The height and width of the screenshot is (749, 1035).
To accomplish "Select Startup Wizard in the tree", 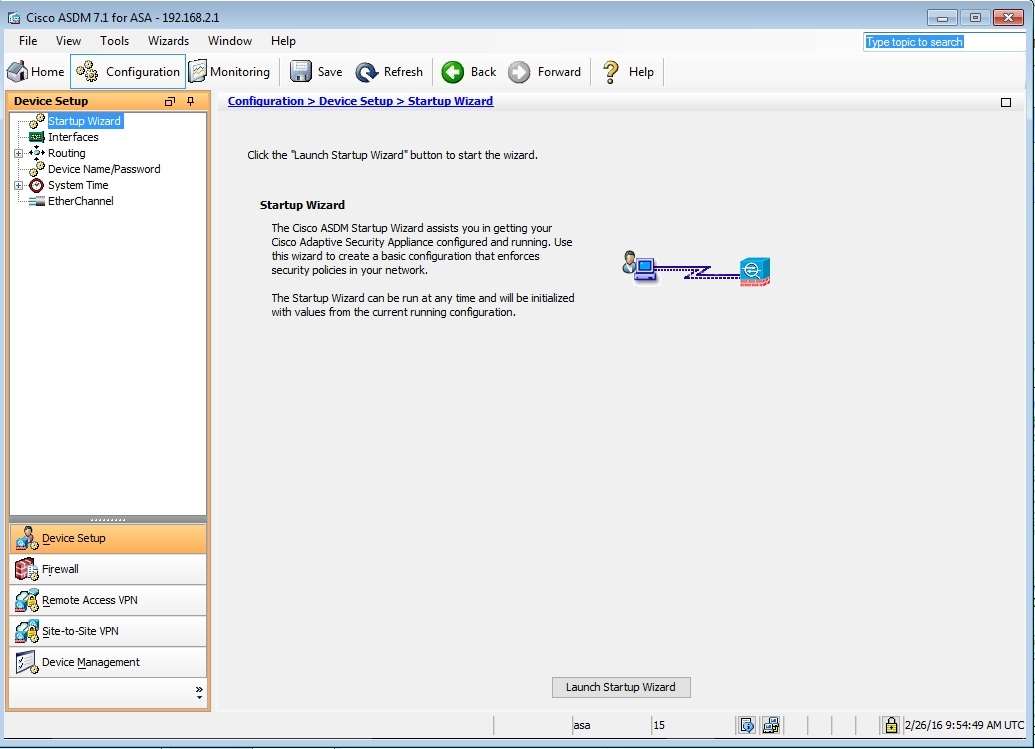I will click(84, 121).
